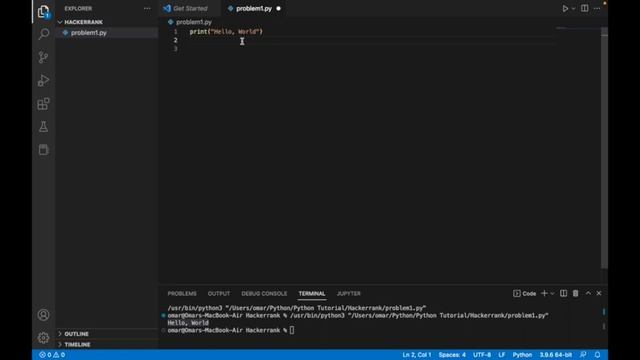This screenshot has width=640, height=360.
Task: Open the Debug Console tab
Action: (x=264, y=293)
